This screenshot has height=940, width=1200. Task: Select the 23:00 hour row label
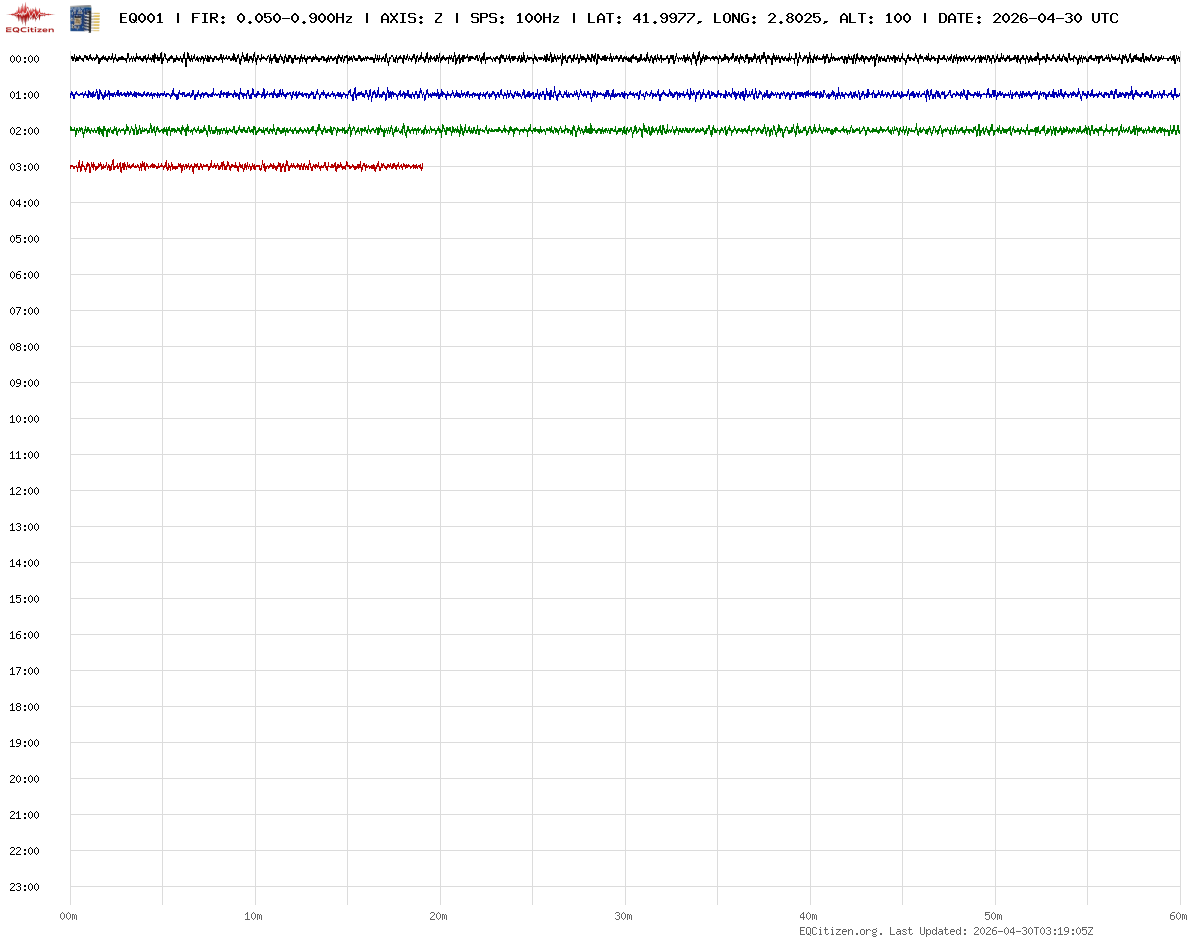[24, 887]
